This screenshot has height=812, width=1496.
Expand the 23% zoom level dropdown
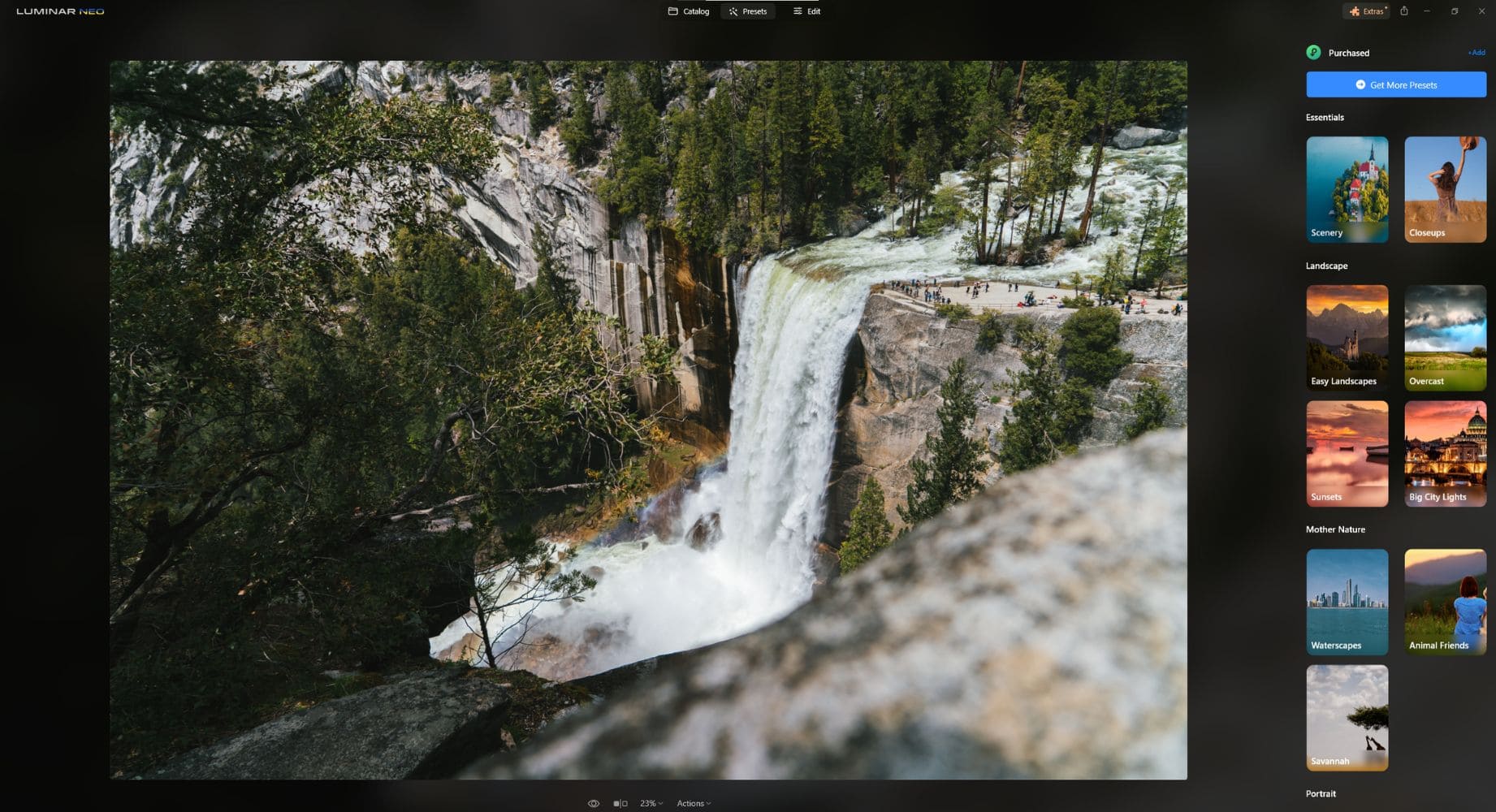[649, 802]
